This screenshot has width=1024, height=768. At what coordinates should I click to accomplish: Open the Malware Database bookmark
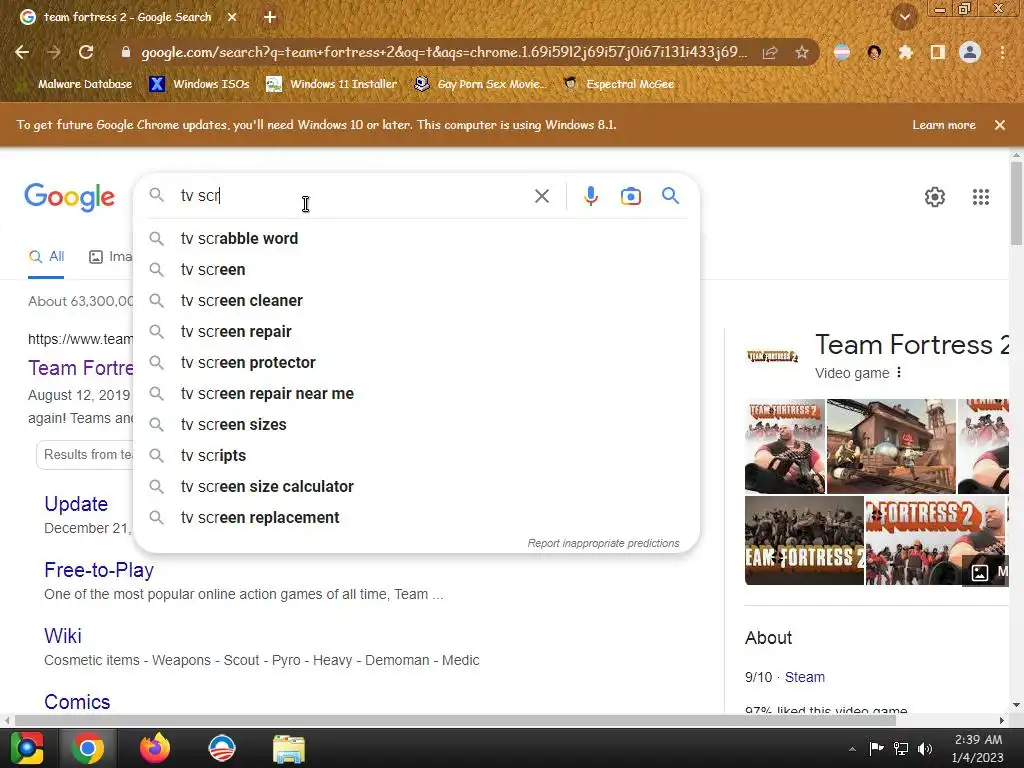click(x=85, y=84)
